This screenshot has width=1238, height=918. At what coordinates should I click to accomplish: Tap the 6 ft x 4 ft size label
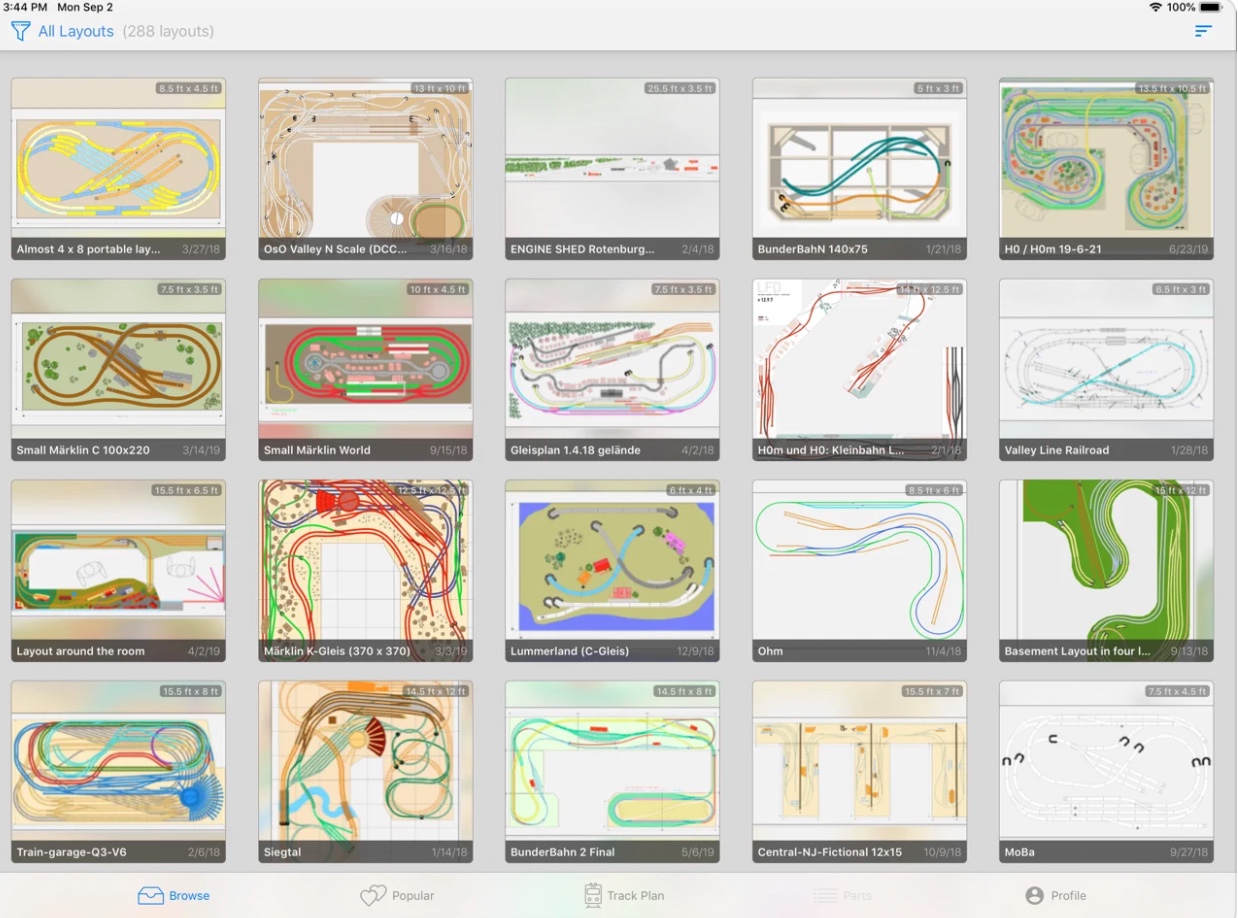[x=690, y=490]
